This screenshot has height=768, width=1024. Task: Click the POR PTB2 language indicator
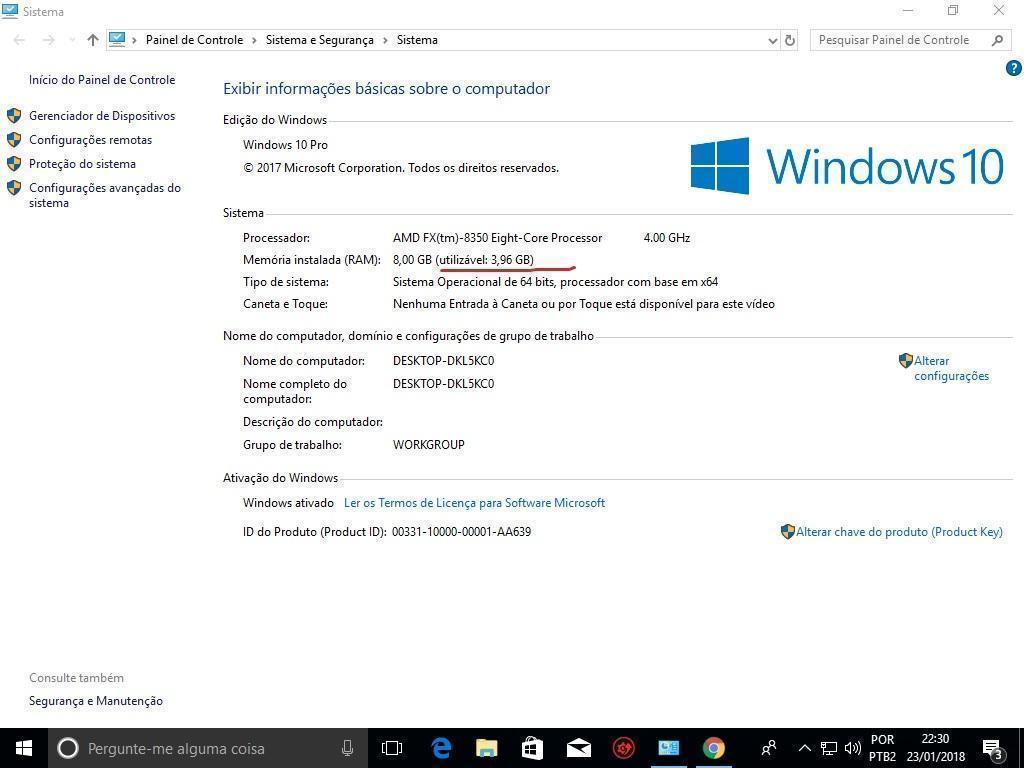click(882, 748)
